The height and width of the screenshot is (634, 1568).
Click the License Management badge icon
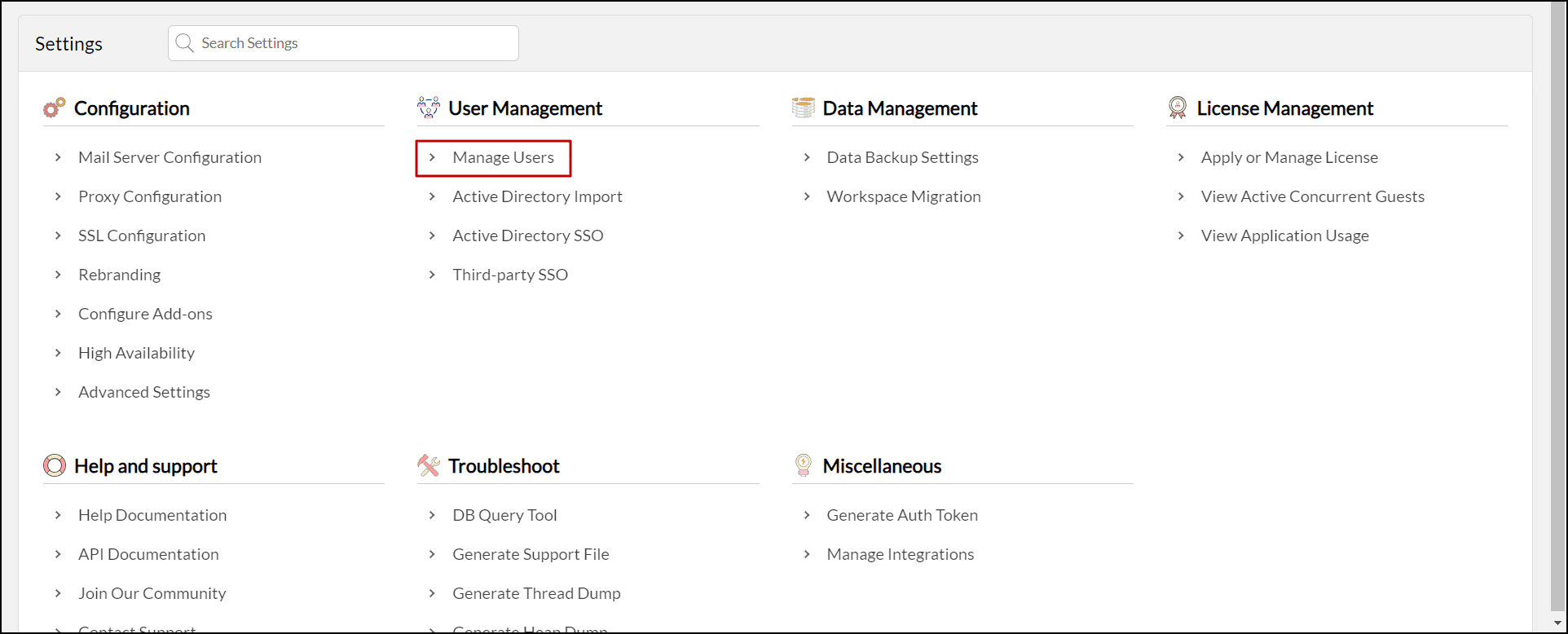1178,108
